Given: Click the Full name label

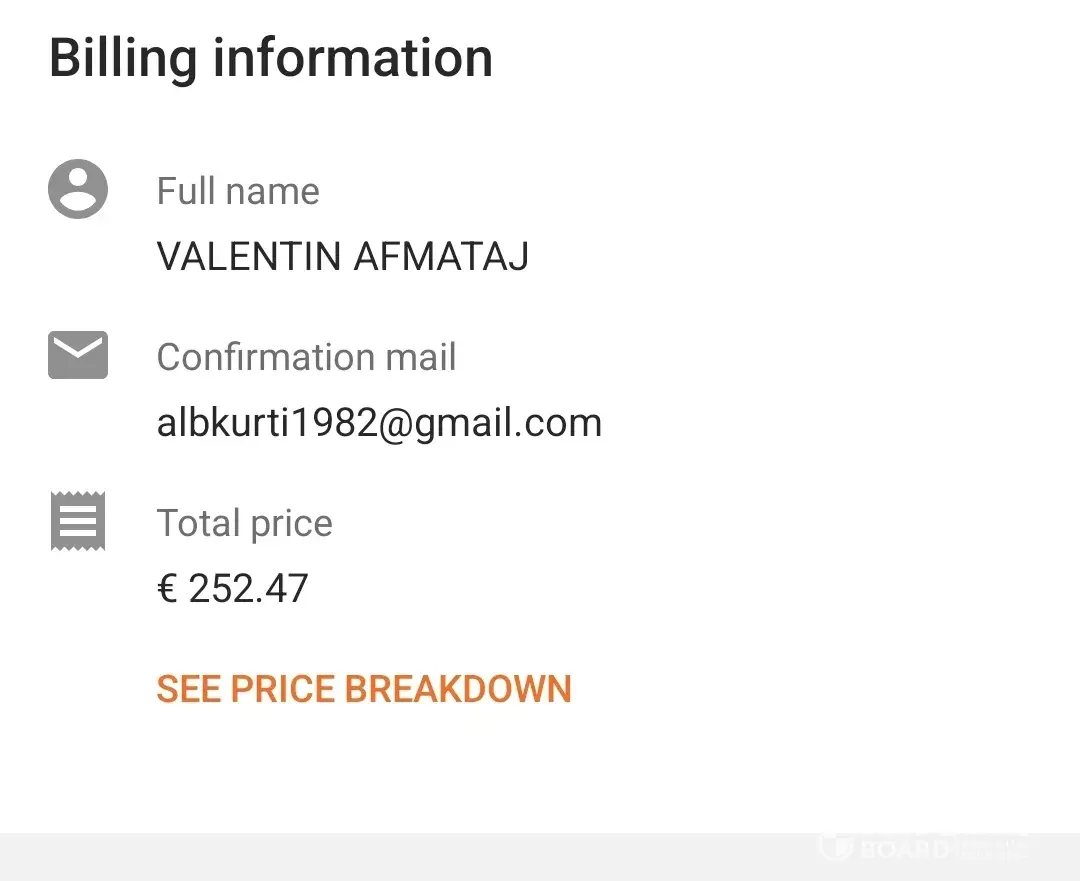Looking at the screenshot, I should 238,191.
